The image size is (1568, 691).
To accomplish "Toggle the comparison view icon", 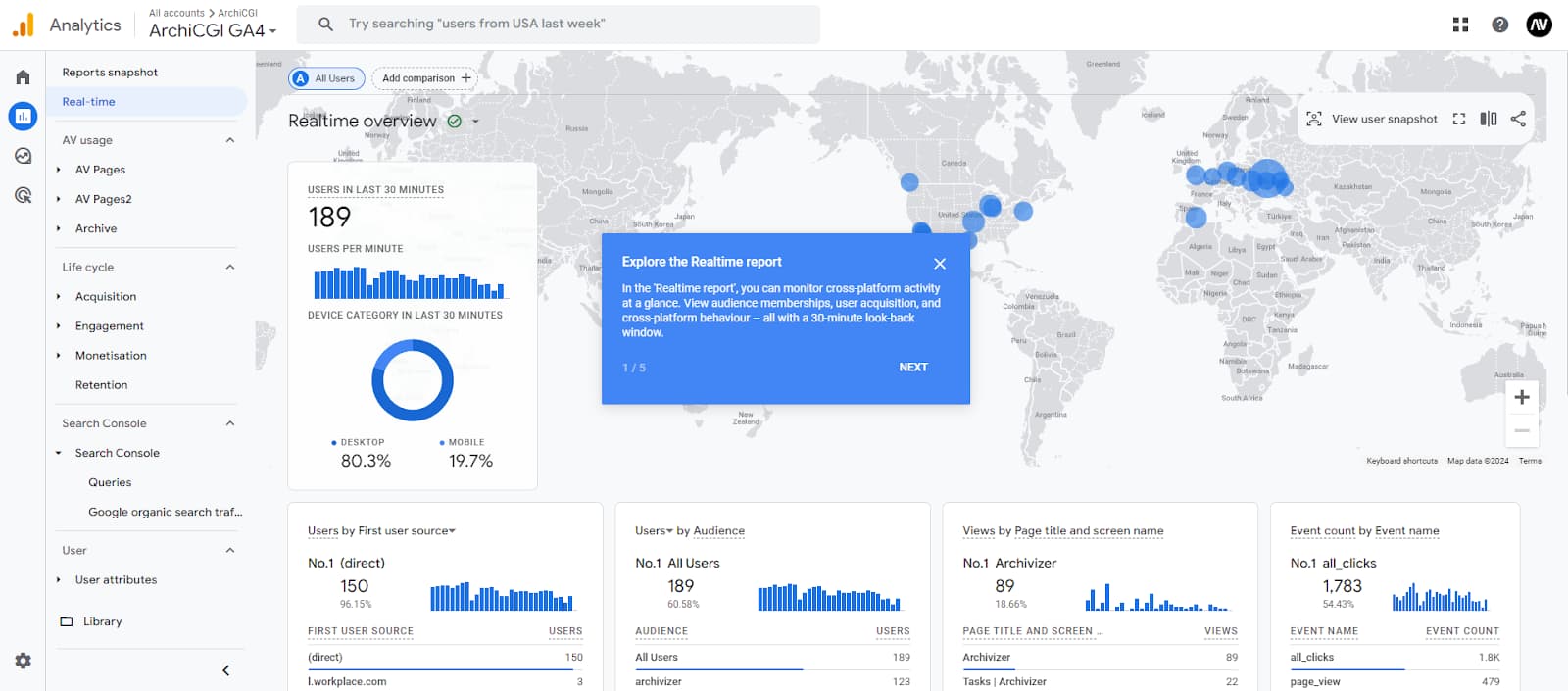I will 1488,119.
